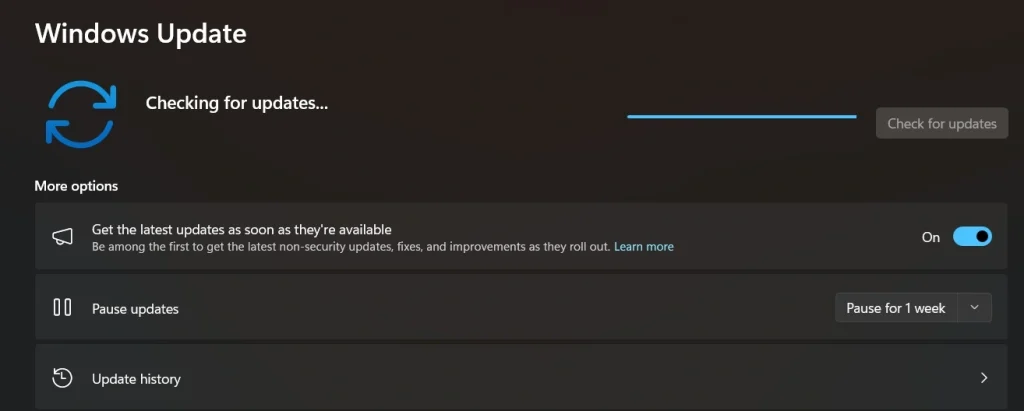
Task: Click the Checking for updates status text
Action: [x=236, y=103]
